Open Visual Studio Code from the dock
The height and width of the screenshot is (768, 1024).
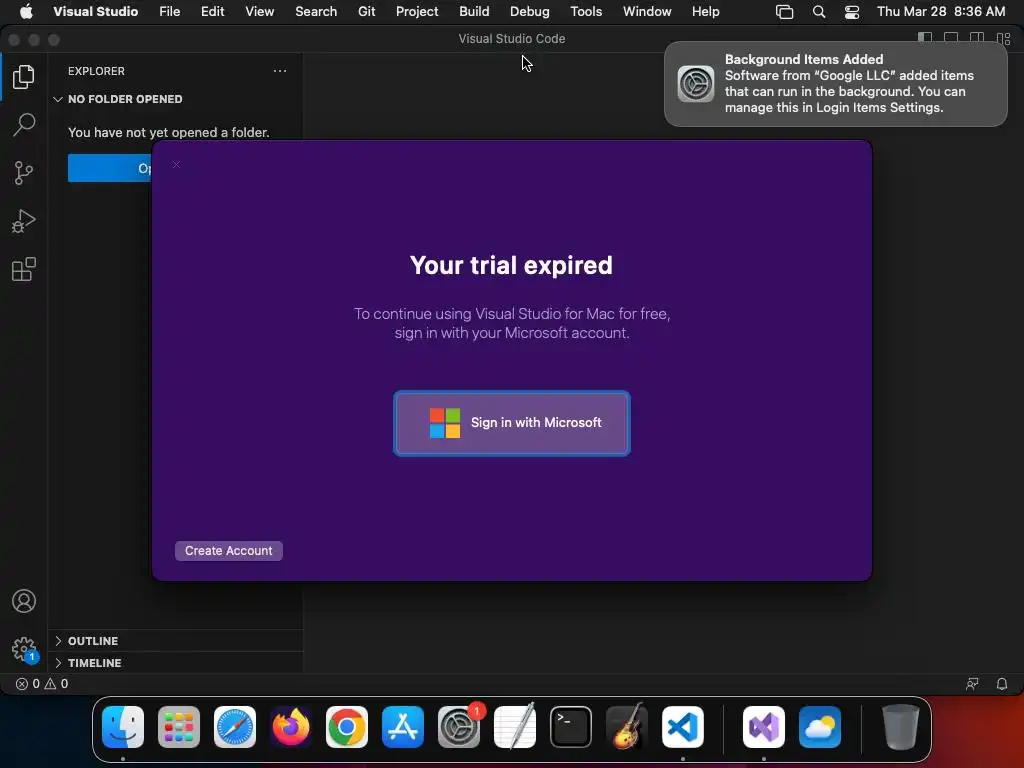tap(683, 727)
